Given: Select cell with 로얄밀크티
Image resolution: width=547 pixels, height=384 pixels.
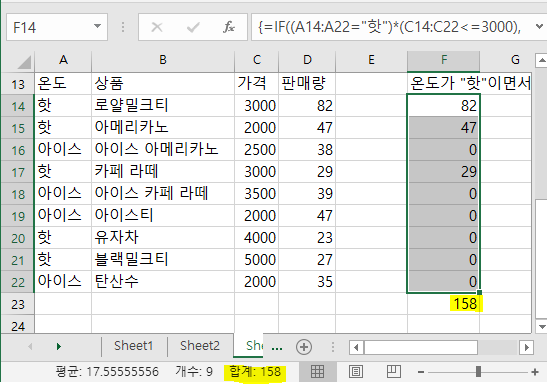Looking at the screenshot, I should click(x=163, y=106).
